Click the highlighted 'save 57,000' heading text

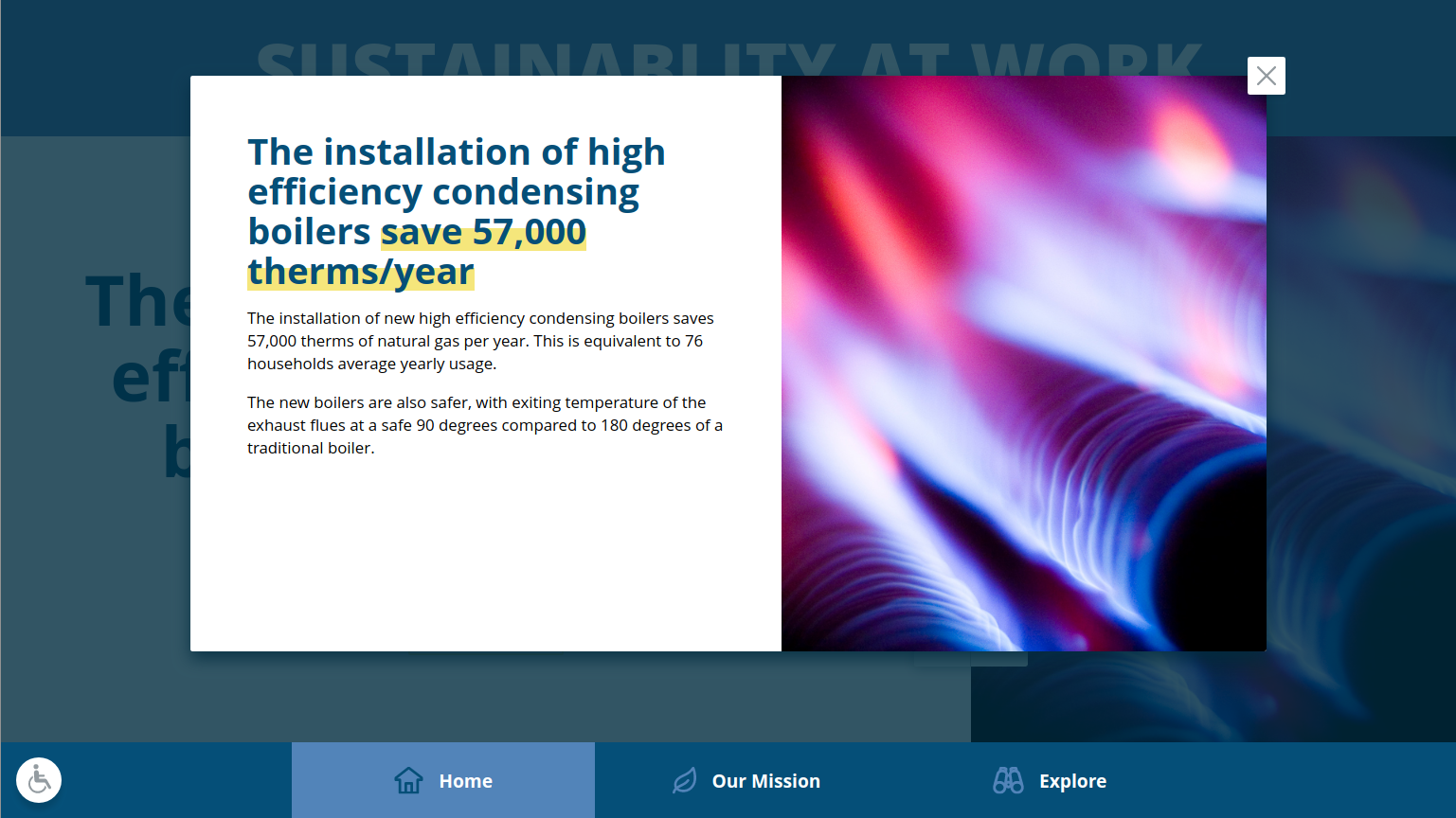(483, 233)
